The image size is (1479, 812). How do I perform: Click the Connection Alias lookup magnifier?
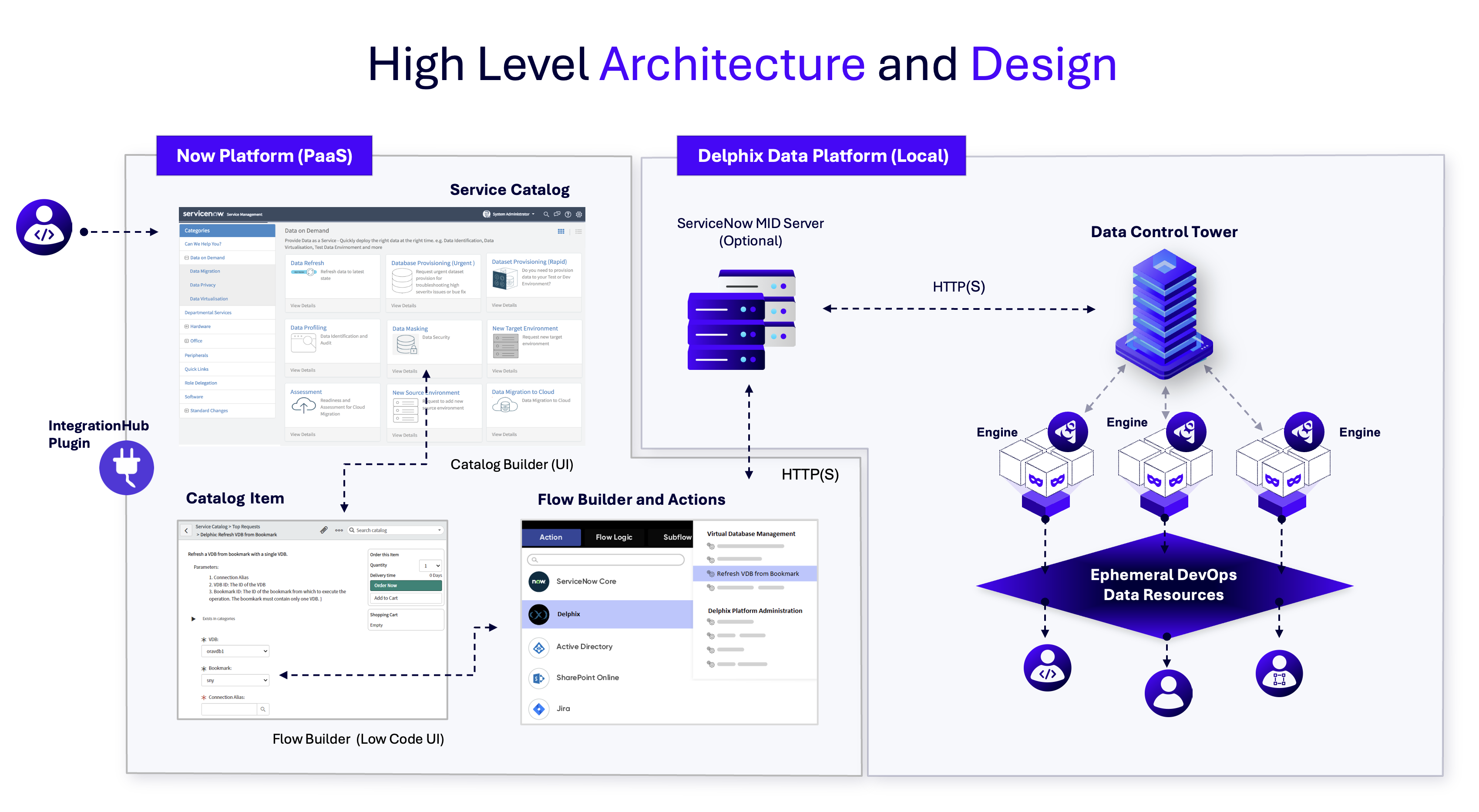click(263, 709)
